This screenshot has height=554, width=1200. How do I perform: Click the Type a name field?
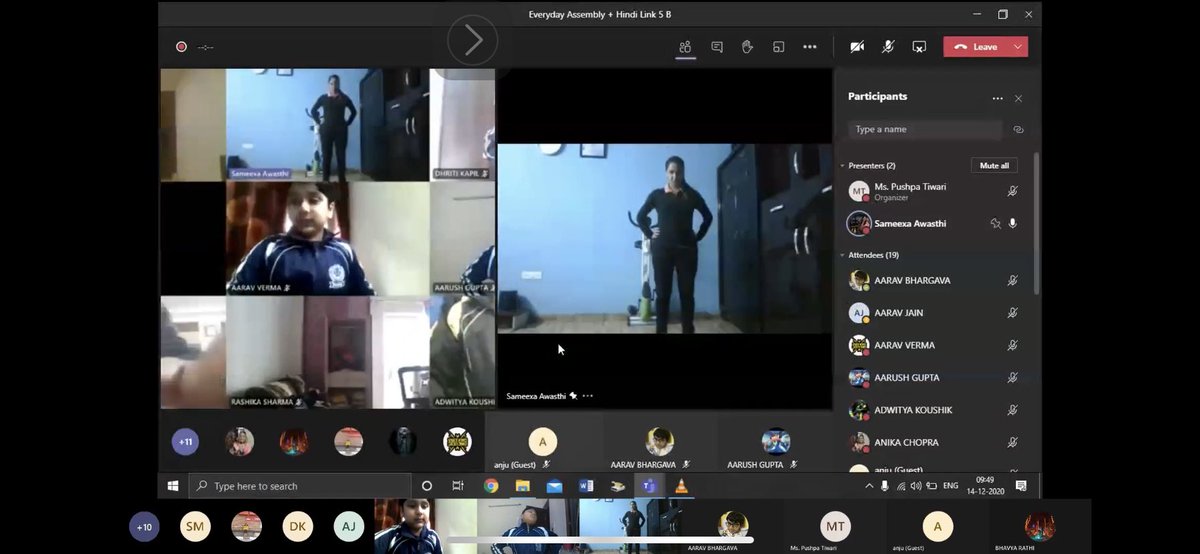click(925, 129)
